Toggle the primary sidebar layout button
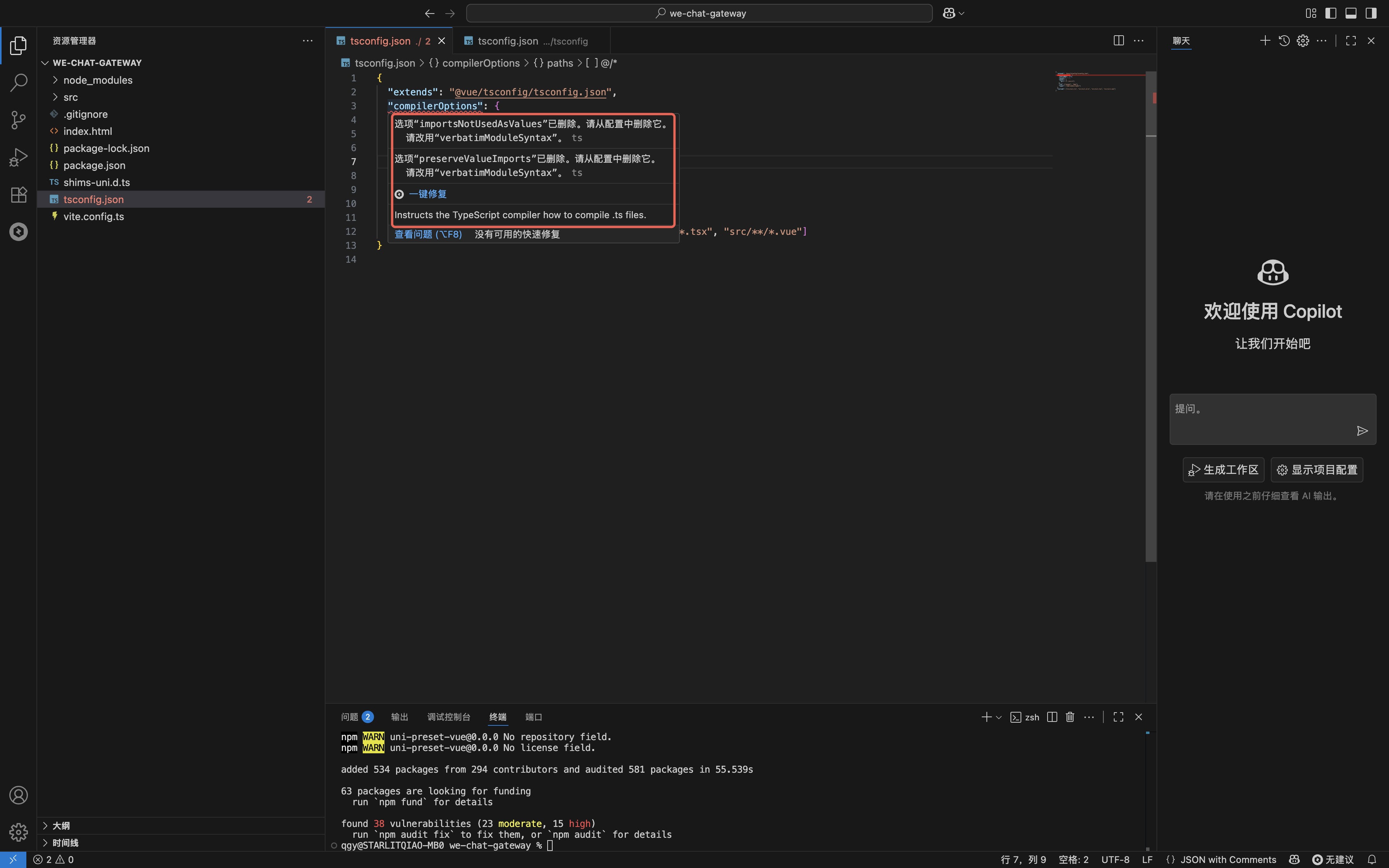The image size is (1389, 868). (1330, 13)
